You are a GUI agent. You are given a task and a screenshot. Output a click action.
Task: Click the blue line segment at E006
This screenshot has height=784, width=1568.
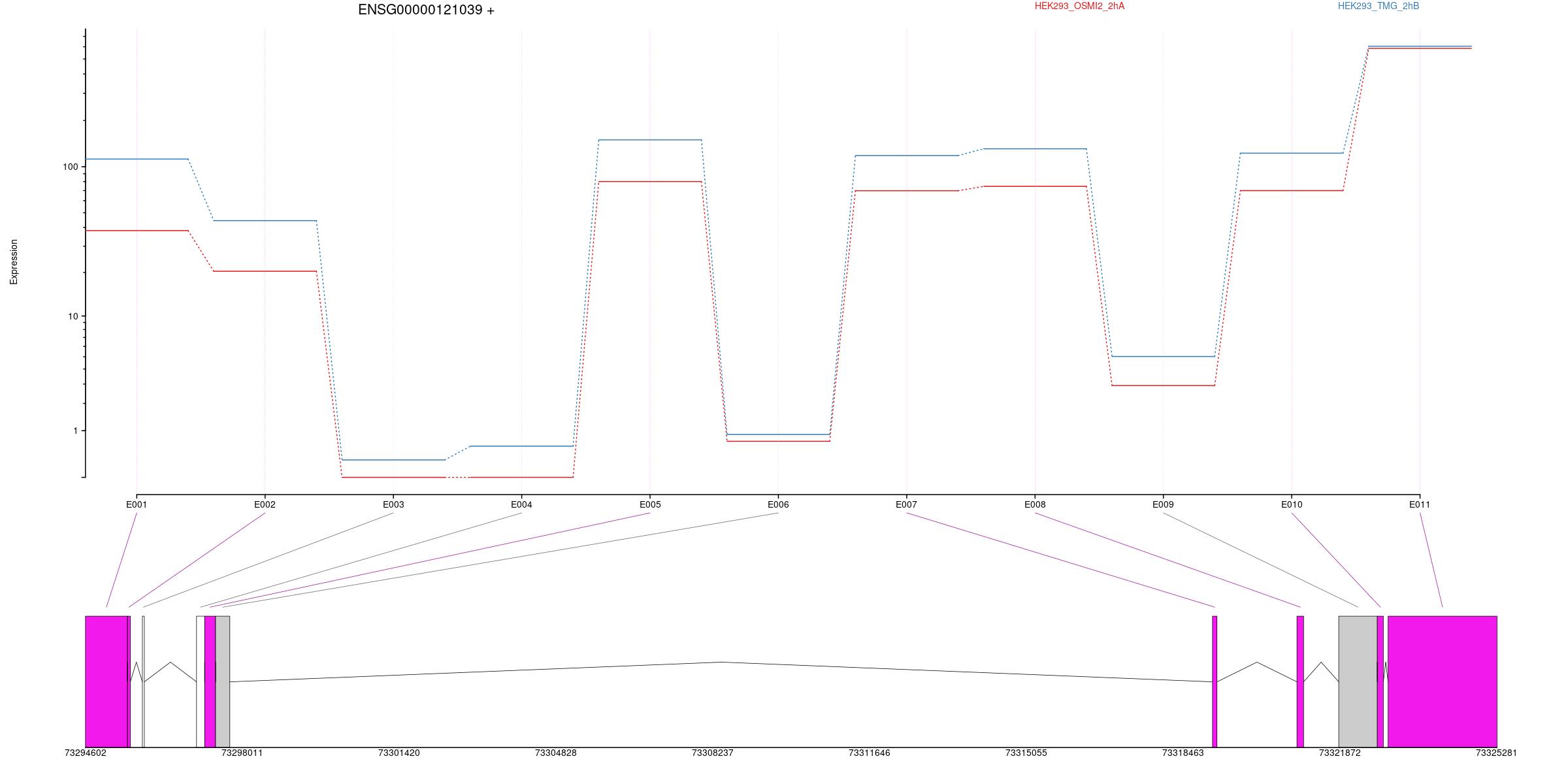(778, 434)
